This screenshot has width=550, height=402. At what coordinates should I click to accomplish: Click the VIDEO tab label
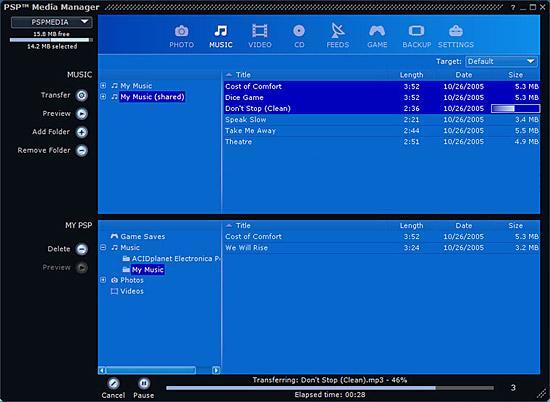pos(260,45)
